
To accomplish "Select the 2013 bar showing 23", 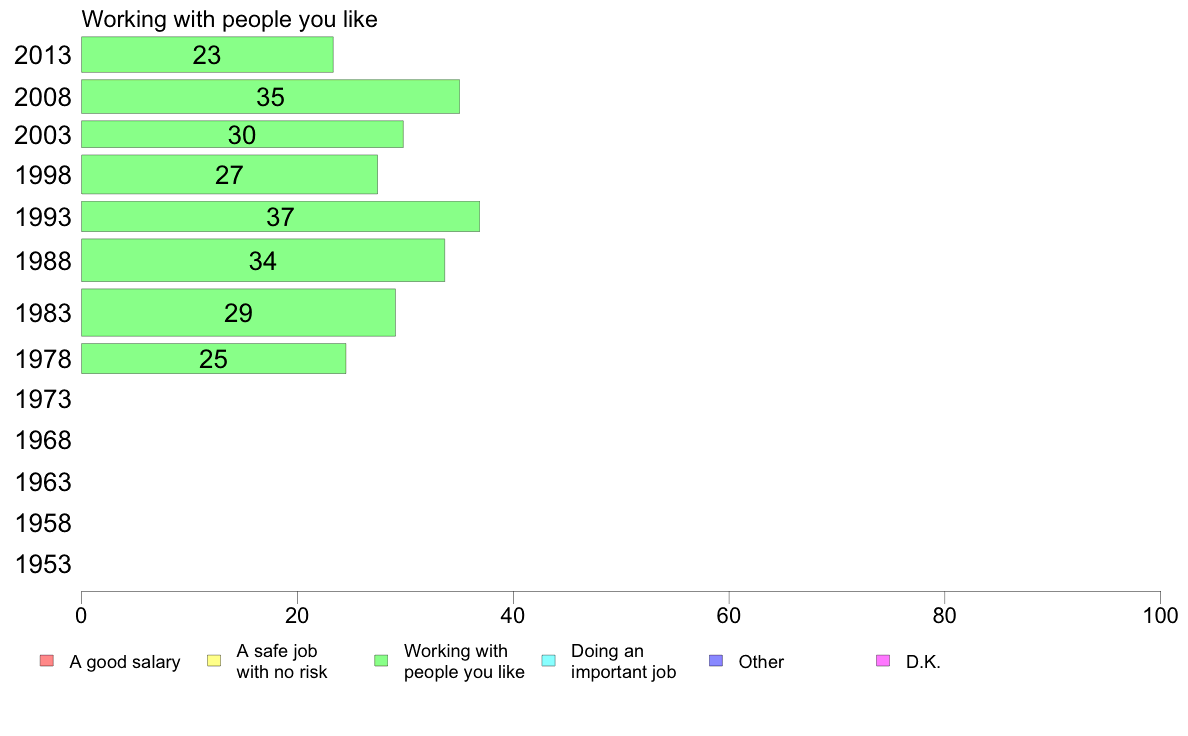I will [x=207, y=55].
